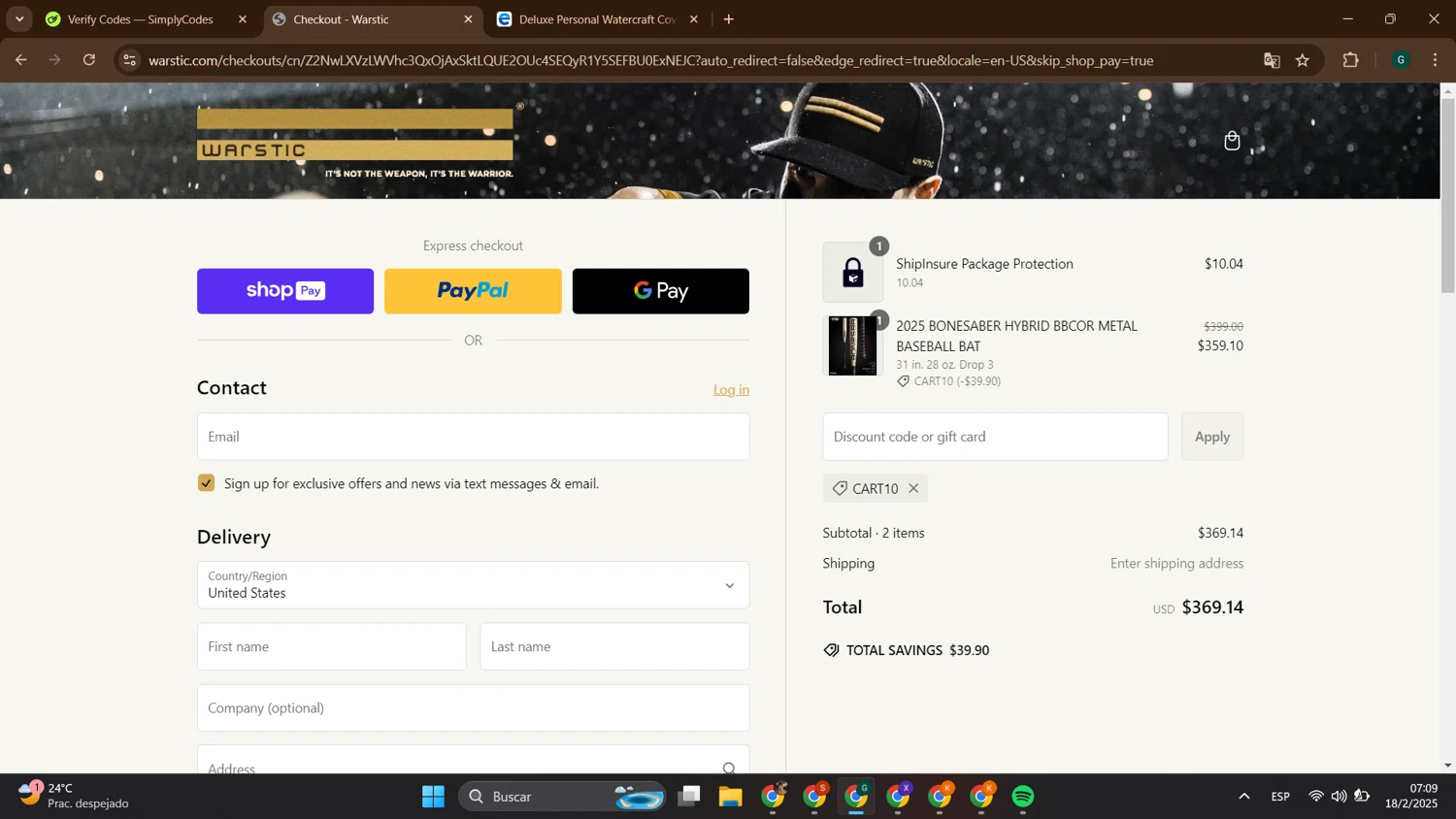Open Wi-Fi network settings icon
1456x819 pixels.
pyautogui.click(x=1315, y=797)
